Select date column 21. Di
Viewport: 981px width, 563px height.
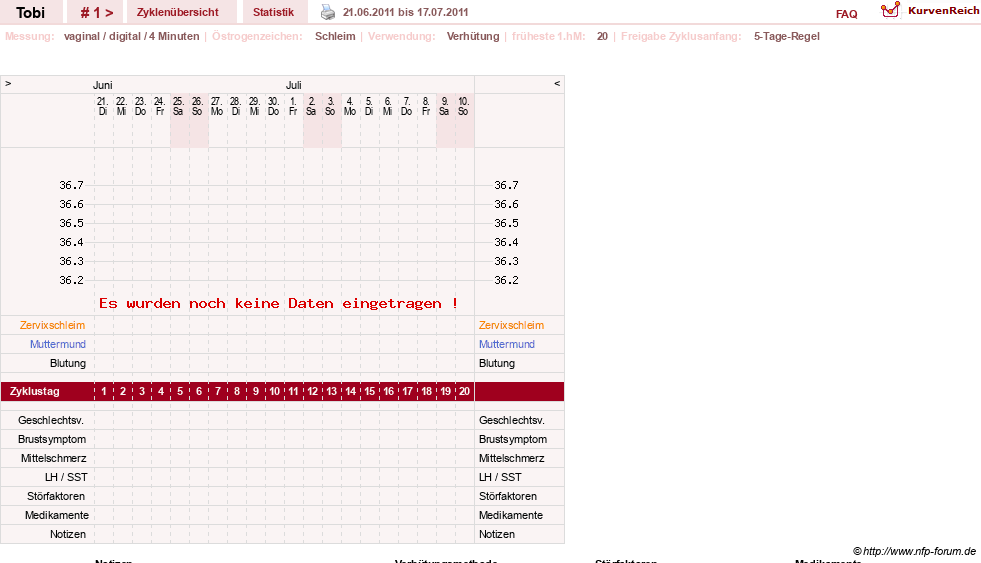[103, 106]
